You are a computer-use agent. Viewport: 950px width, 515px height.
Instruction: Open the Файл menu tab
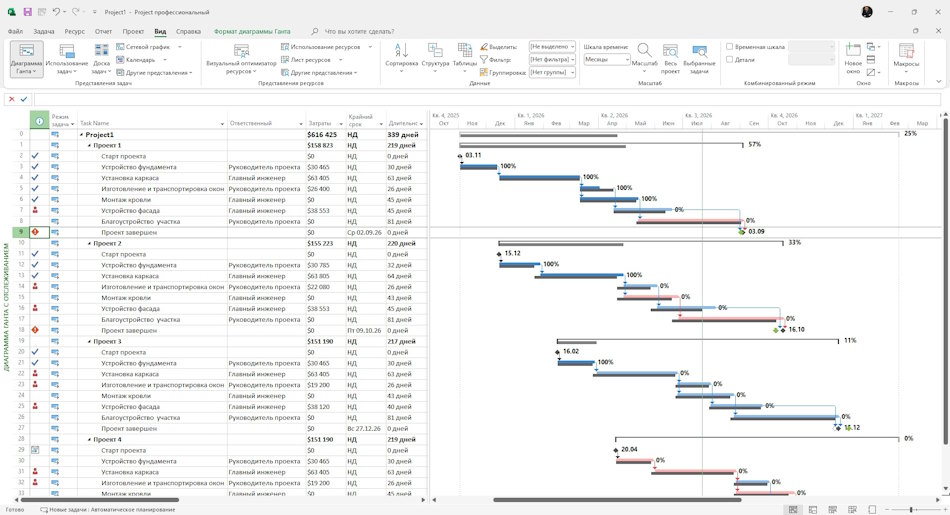(x=15, y=32)
